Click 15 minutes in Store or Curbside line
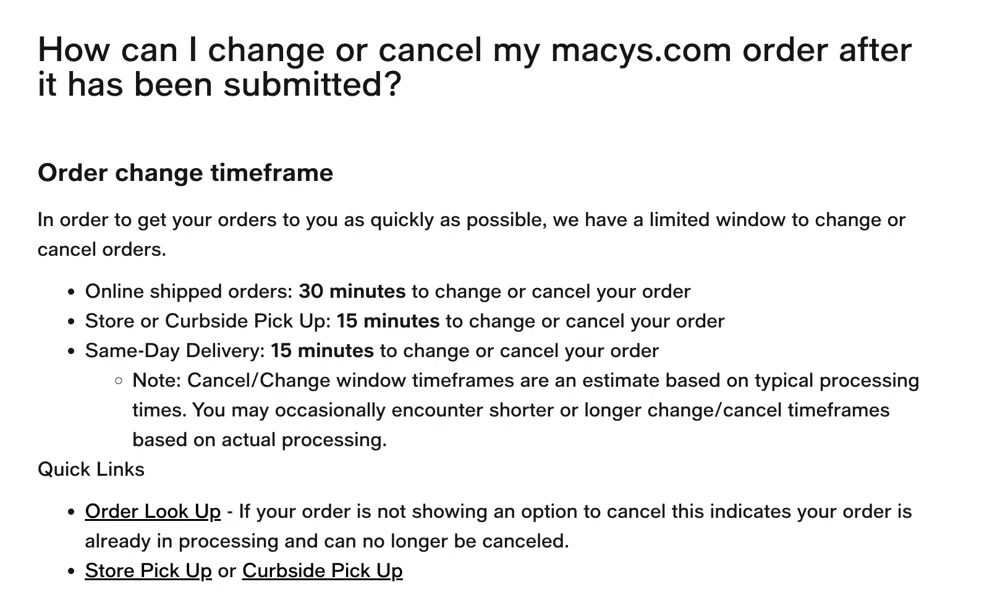The width and height of the screenshot is (1000, 603). point(388,321)
